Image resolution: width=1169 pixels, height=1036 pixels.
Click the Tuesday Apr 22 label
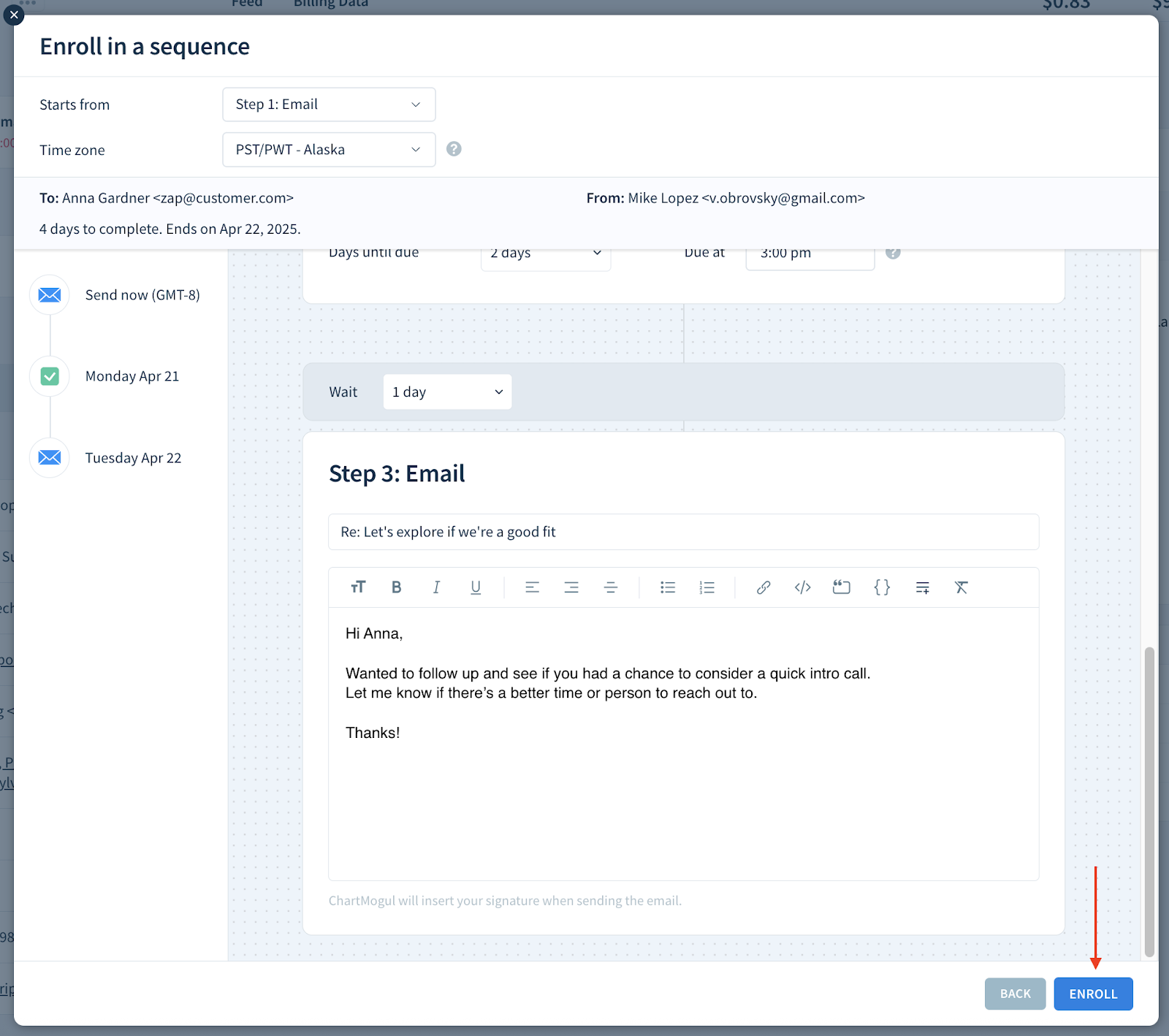pyautogui.click(x=133, y=458)
